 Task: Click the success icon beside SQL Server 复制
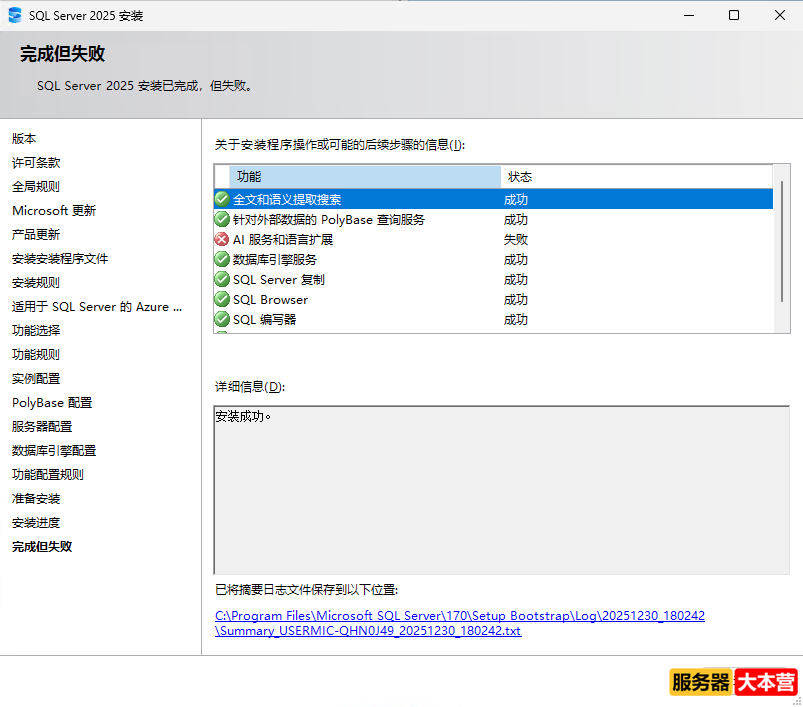click(x=221, y=279)
